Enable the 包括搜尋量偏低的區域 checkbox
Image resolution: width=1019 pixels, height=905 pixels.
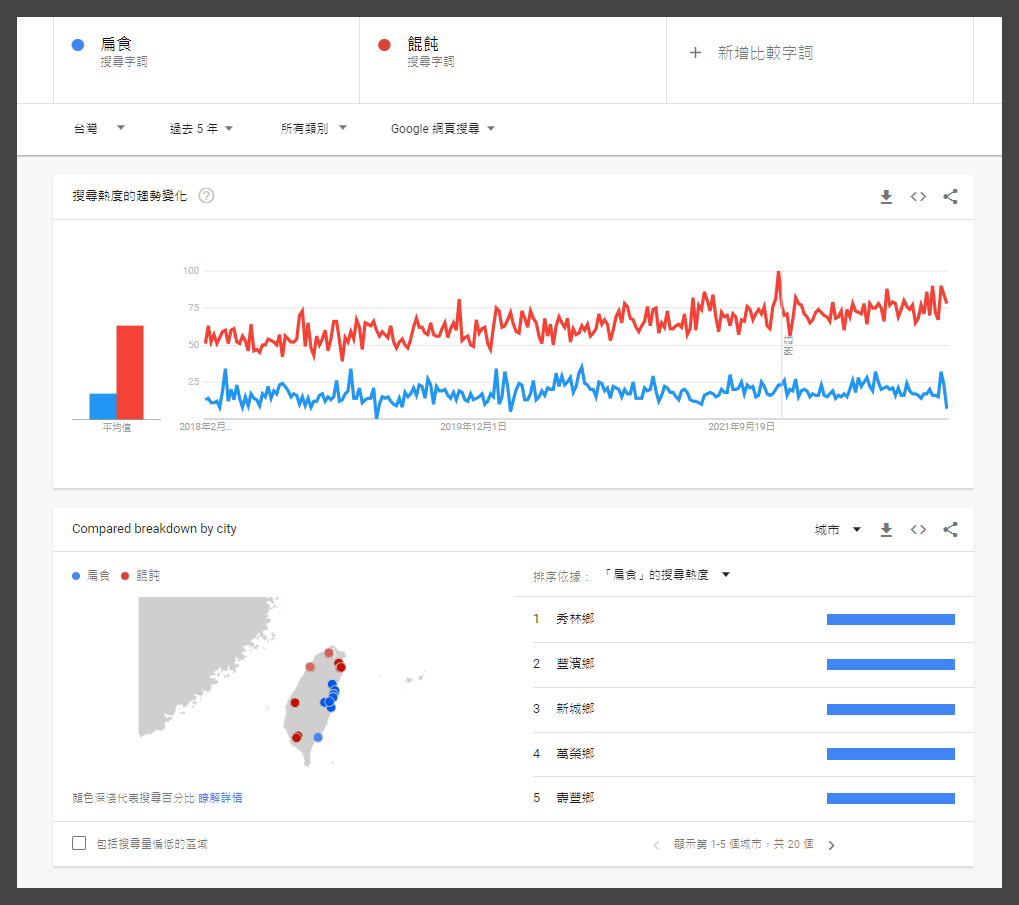79,844
